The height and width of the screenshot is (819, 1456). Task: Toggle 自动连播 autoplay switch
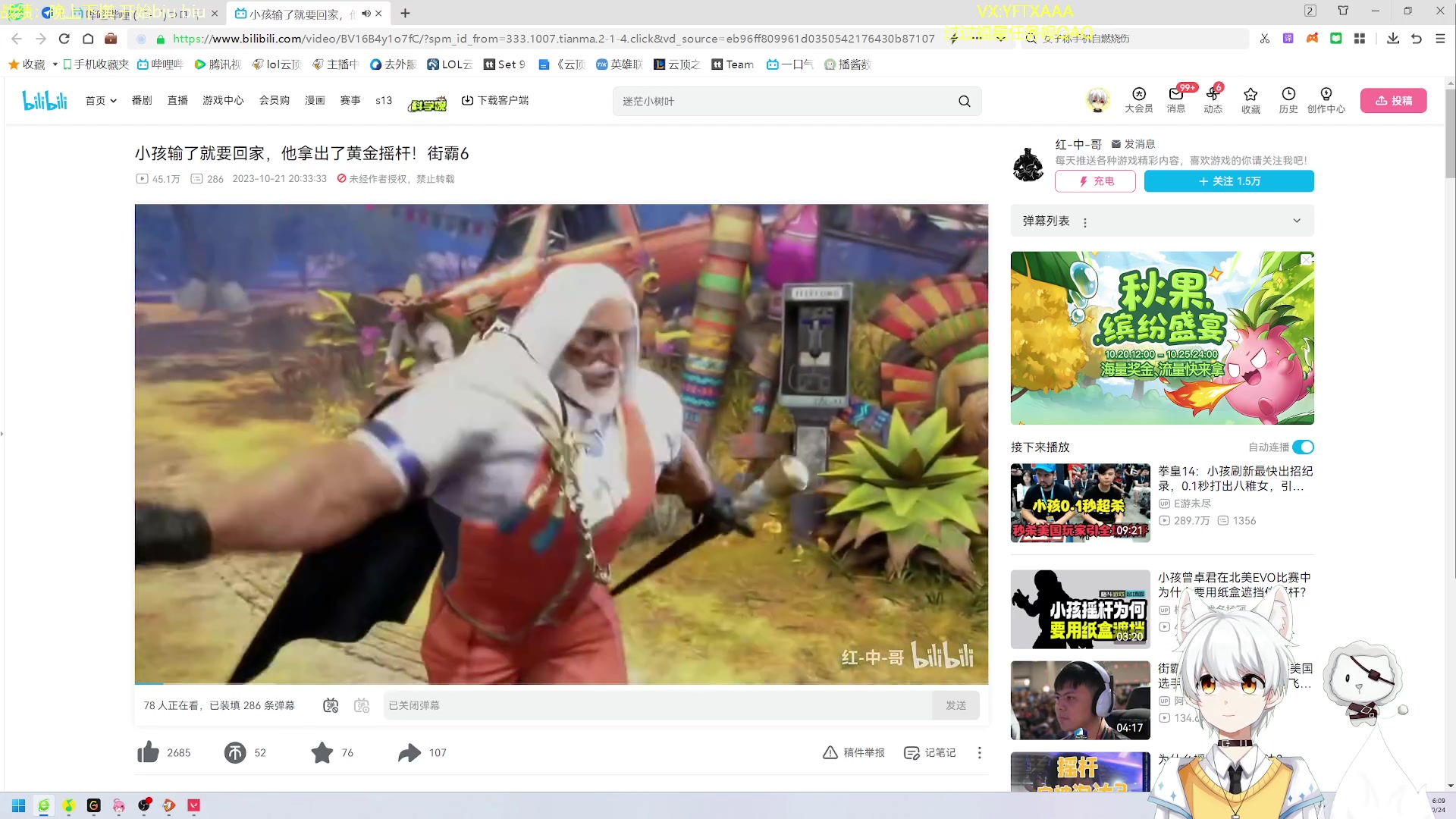pos(1303,447)
